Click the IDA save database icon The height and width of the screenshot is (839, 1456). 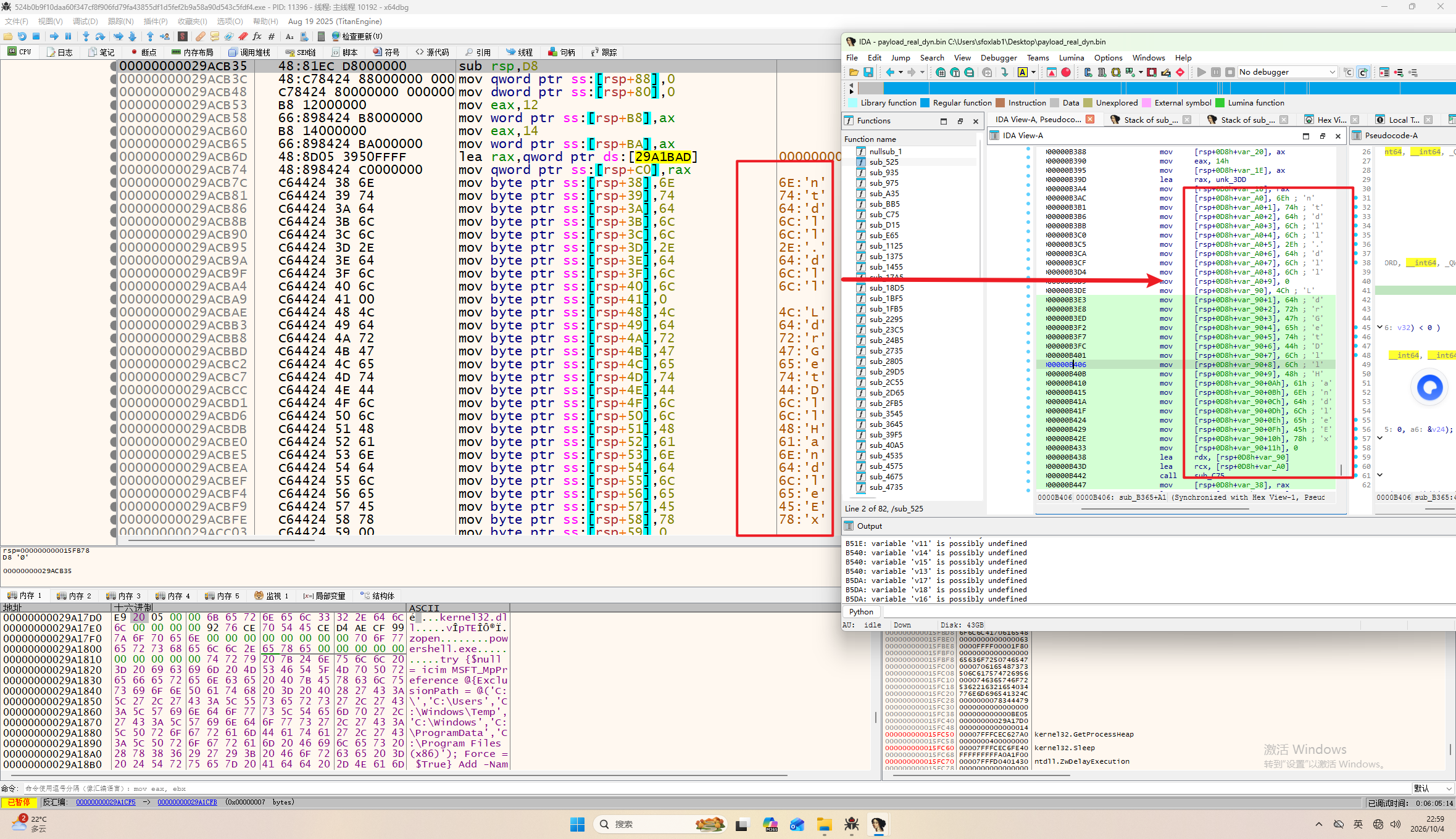(x=868, y=72)
